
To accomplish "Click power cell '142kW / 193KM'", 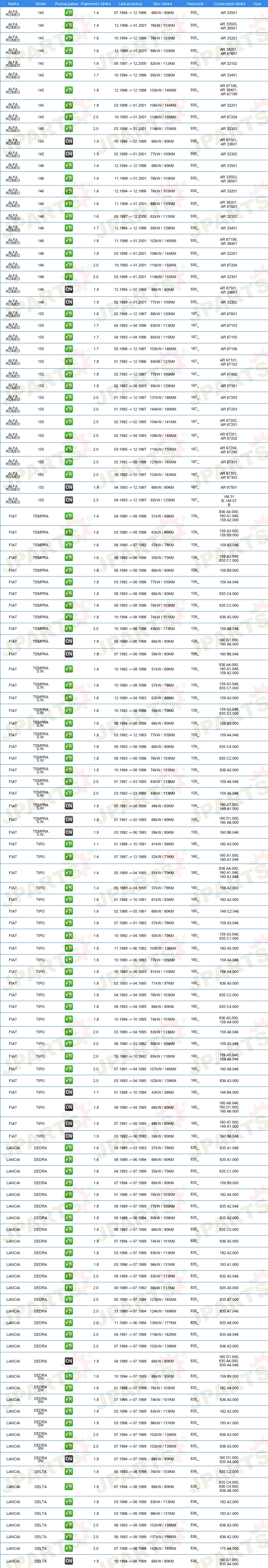I will pyautogui.click(x=162, y=1548).
